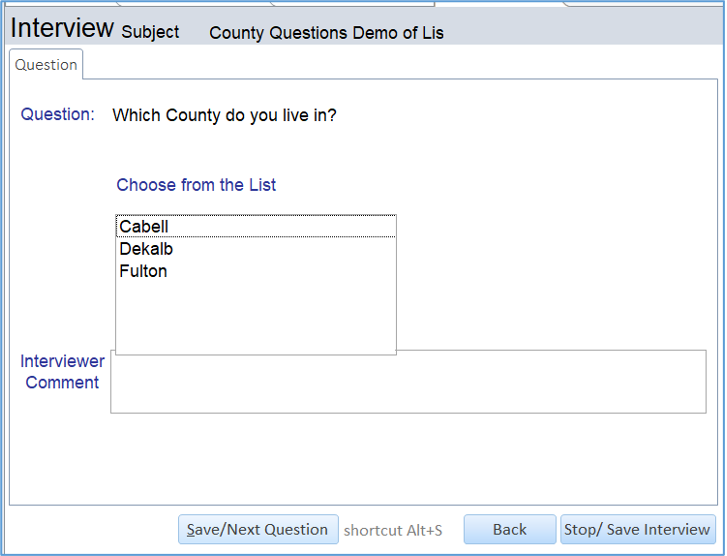
Task: Click the 'County Questions Demo of Lis' subject text
Action: [326, 33]
